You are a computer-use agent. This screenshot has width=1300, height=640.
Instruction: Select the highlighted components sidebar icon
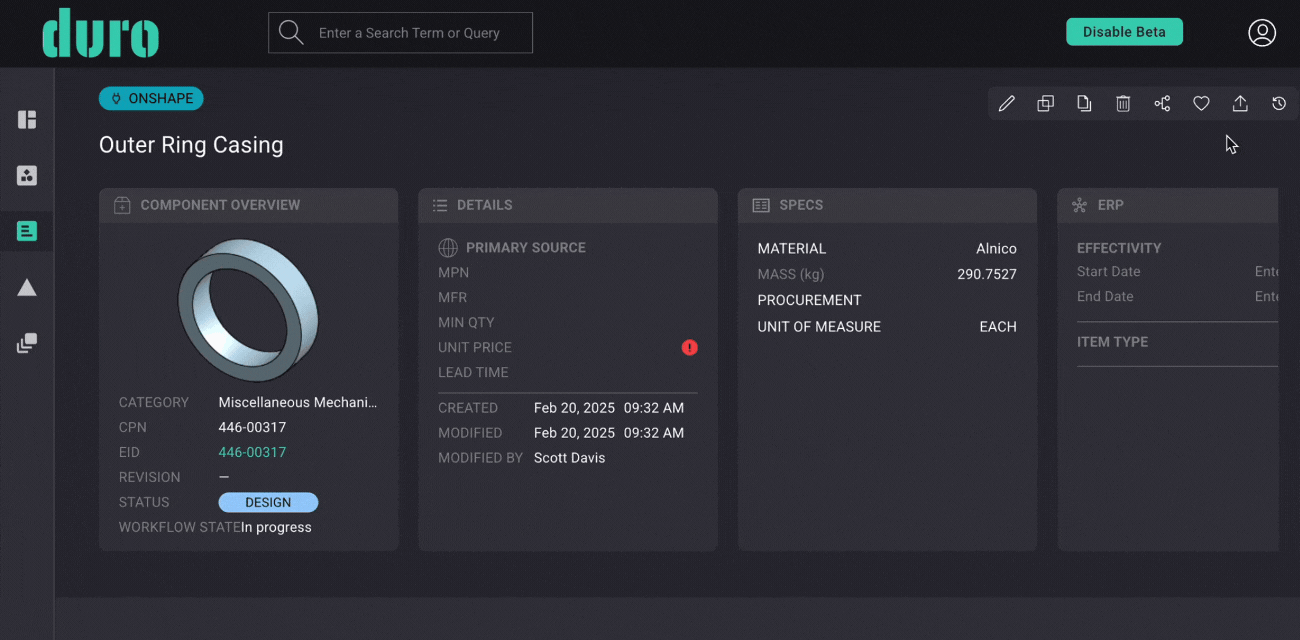click(x=27, y=231)
